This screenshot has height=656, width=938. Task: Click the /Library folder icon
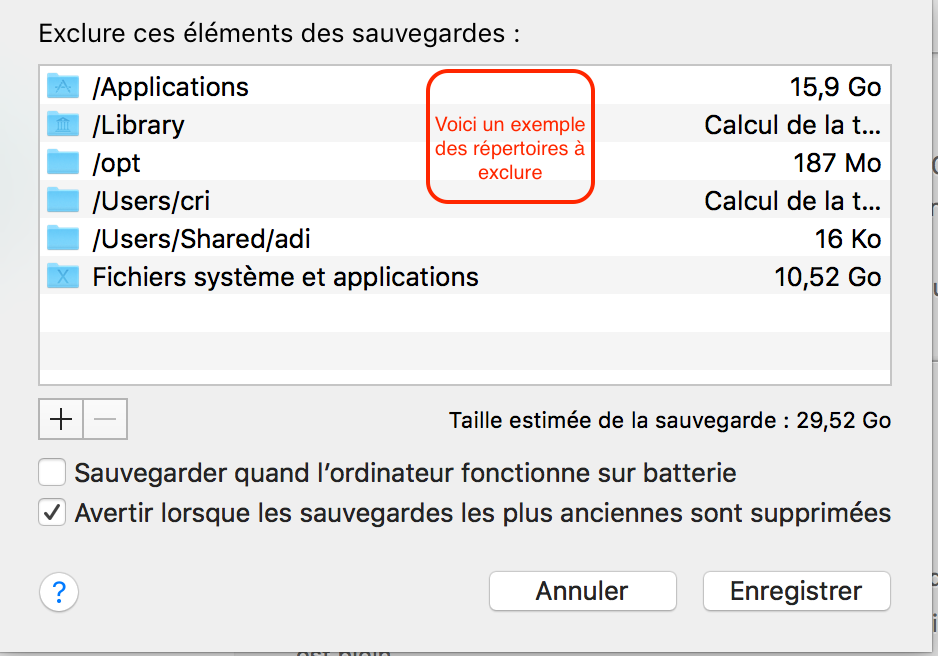(63, 125)
